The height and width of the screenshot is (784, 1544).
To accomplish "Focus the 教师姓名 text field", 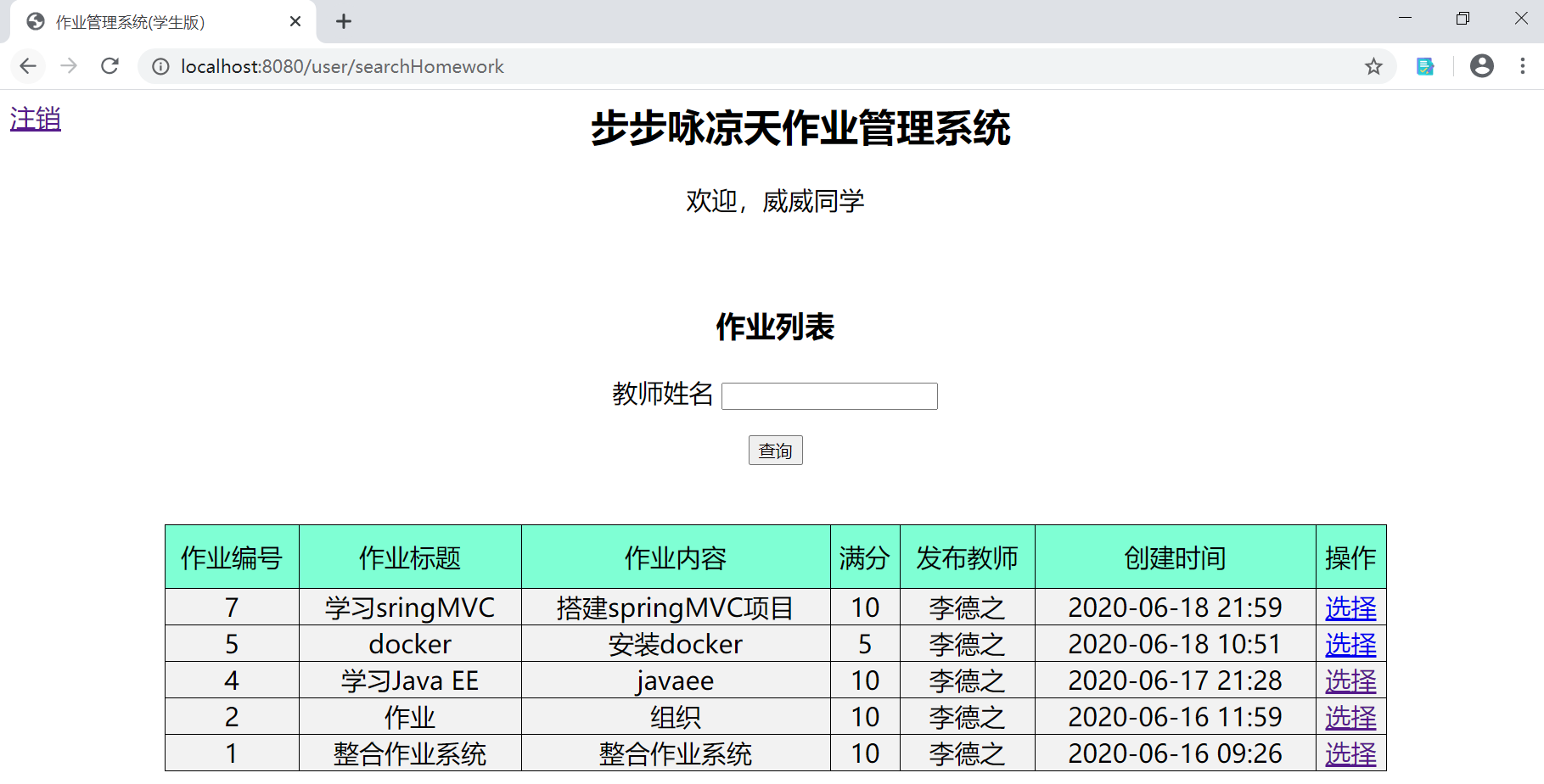I will (829, 396).
